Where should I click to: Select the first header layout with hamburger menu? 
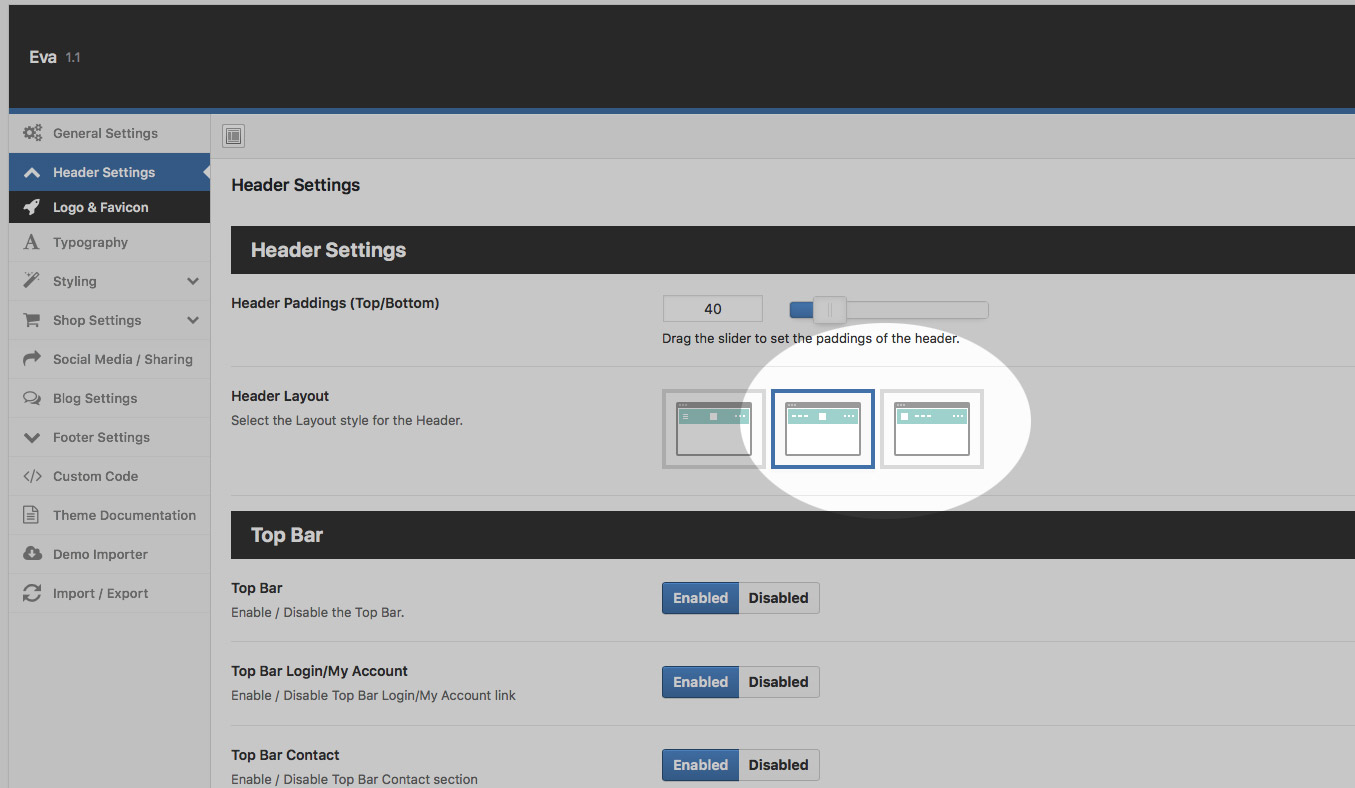[x=714, y=429]
